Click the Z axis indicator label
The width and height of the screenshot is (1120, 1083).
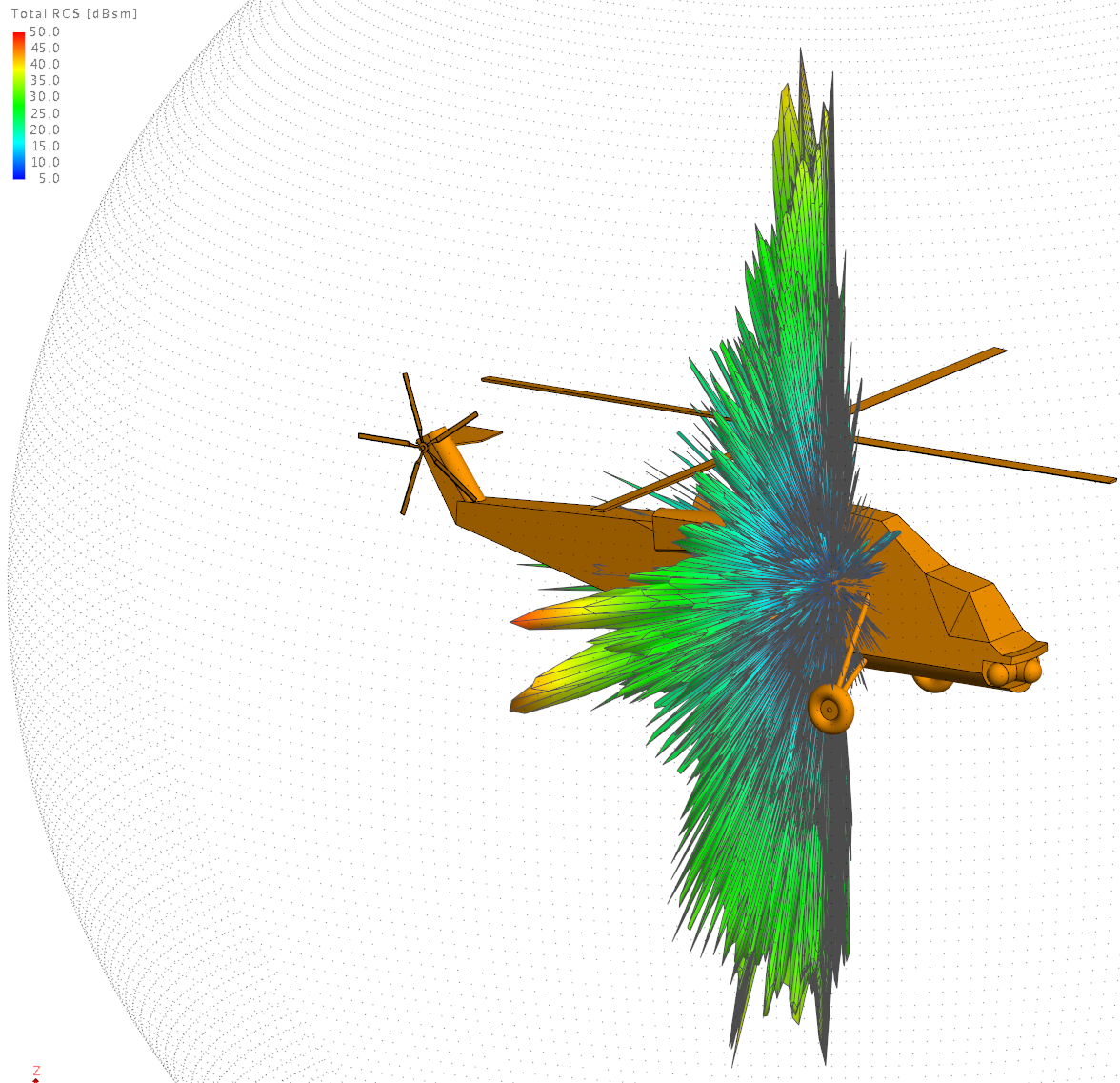(x=36, y=1070)
